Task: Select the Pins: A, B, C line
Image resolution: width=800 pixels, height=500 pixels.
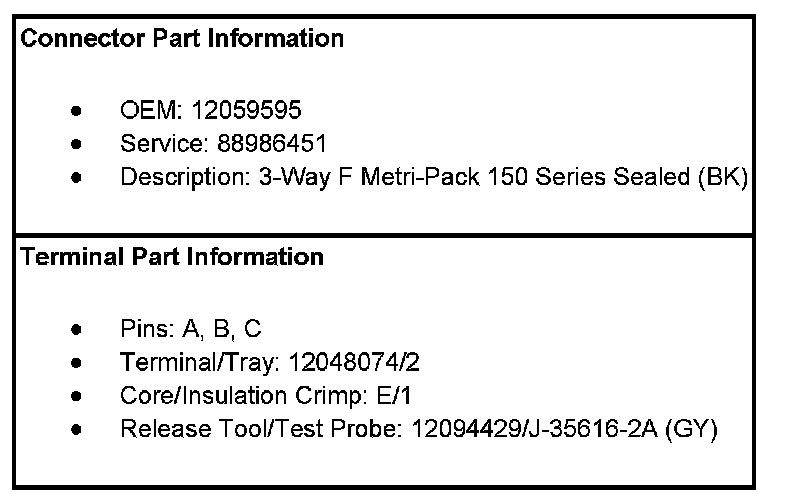Action: pyautogui.click(x=190, y=329)
